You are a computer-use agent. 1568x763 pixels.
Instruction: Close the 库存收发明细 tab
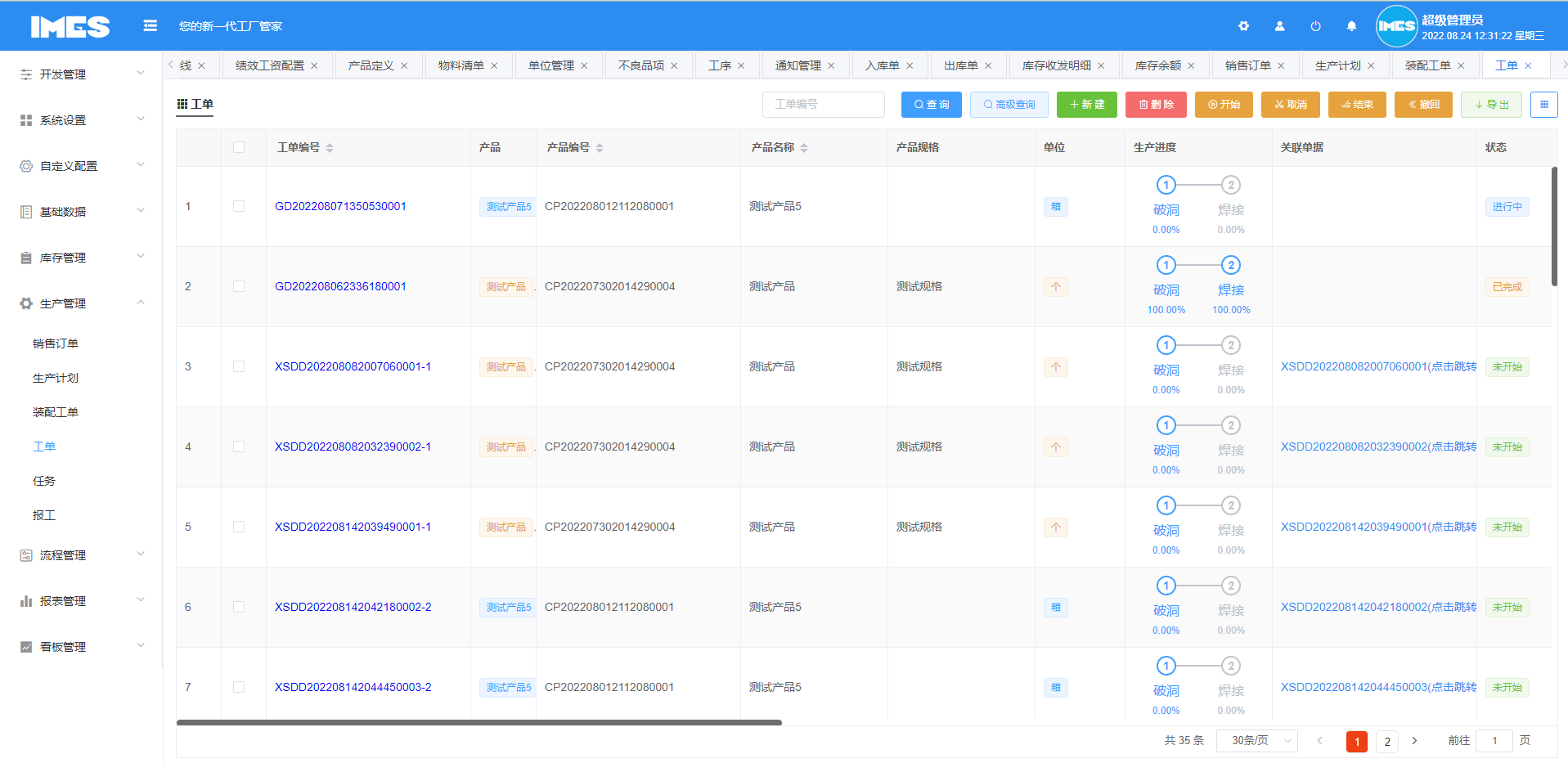[1101, 65]
